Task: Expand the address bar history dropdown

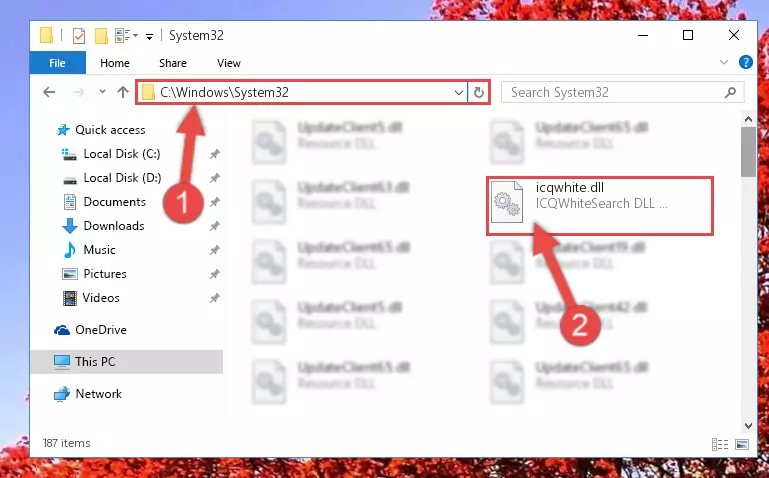Action: (459, 92)
